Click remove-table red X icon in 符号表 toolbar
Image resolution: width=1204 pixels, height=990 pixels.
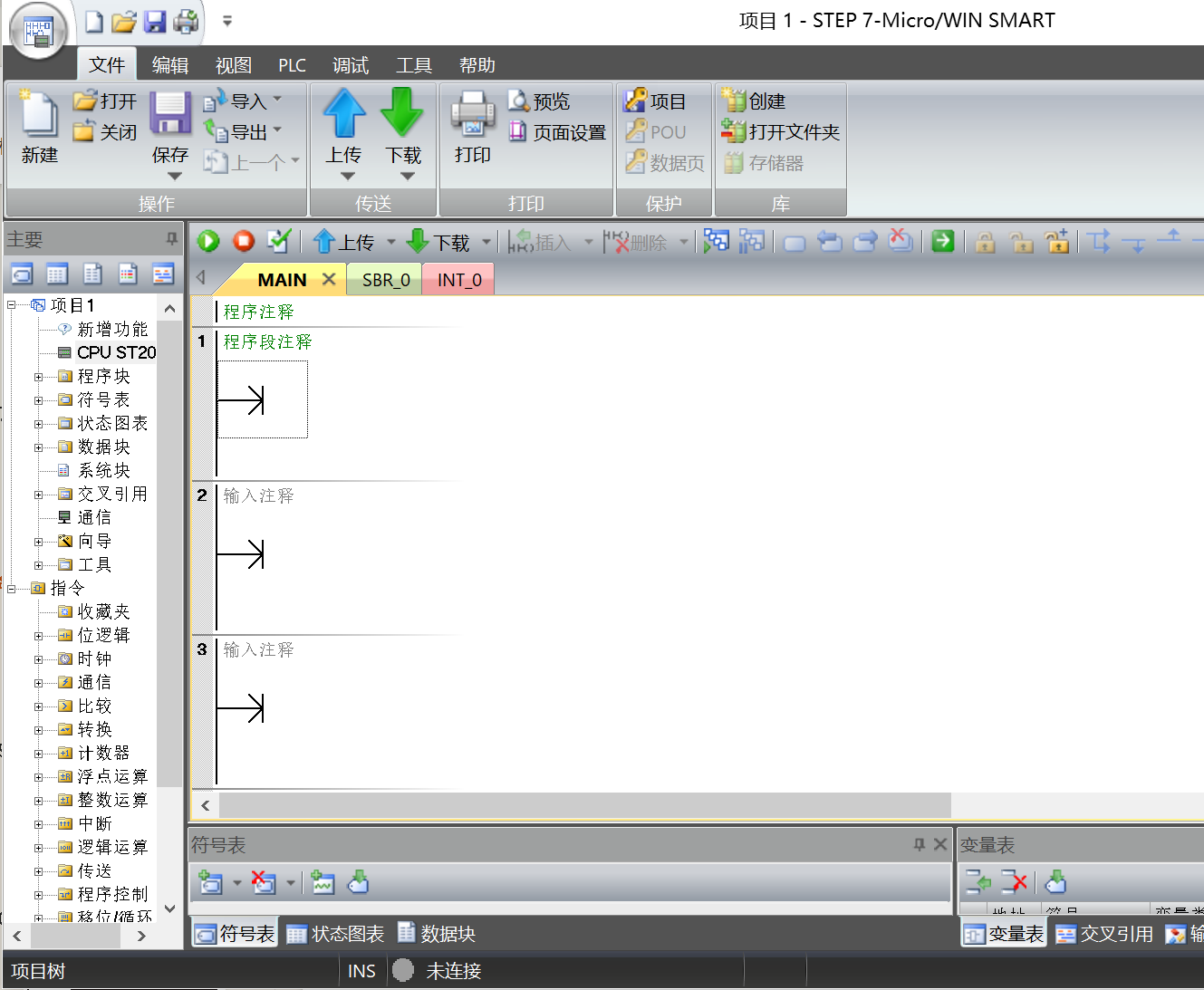[x=264, y=882]
